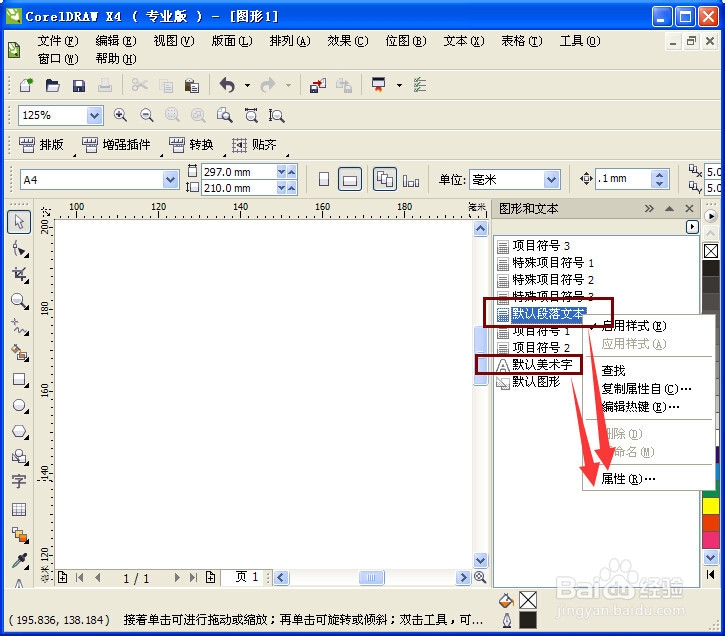Save the document with the floppy disk icon
Viewport: 725px width, 636px height.
79,86
